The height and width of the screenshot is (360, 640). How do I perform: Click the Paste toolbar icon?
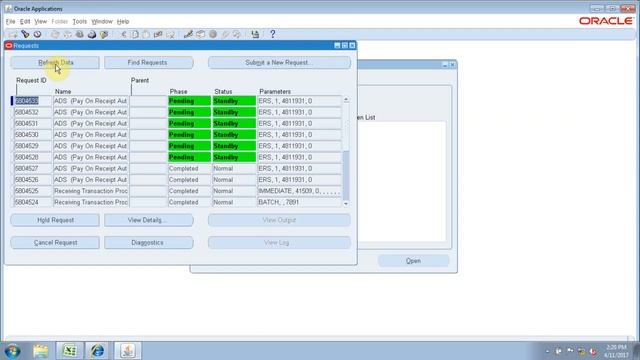[x=146, y=34]
